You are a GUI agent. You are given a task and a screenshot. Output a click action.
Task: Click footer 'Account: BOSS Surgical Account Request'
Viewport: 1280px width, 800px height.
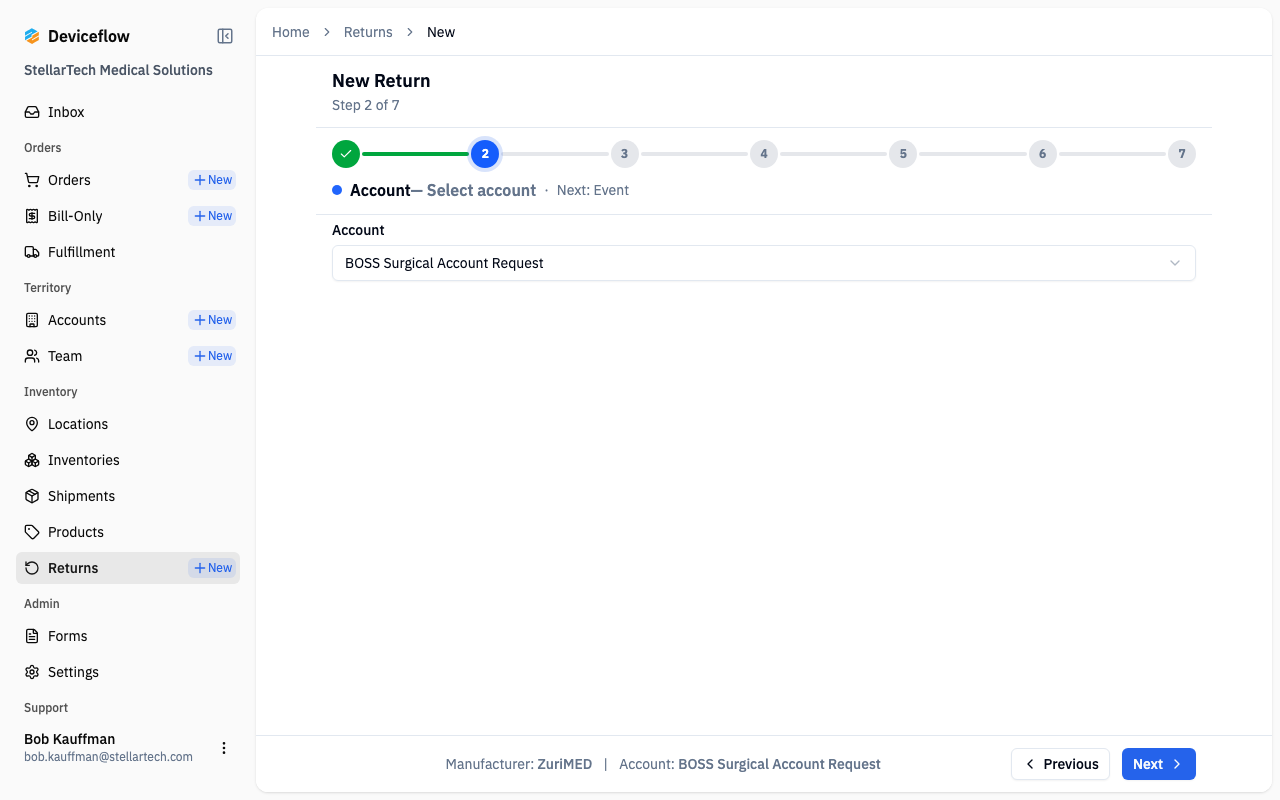pos(750,764)
